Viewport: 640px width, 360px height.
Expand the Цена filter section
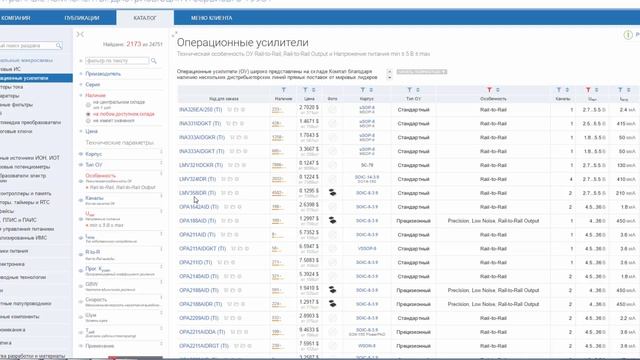click(91, 131)
